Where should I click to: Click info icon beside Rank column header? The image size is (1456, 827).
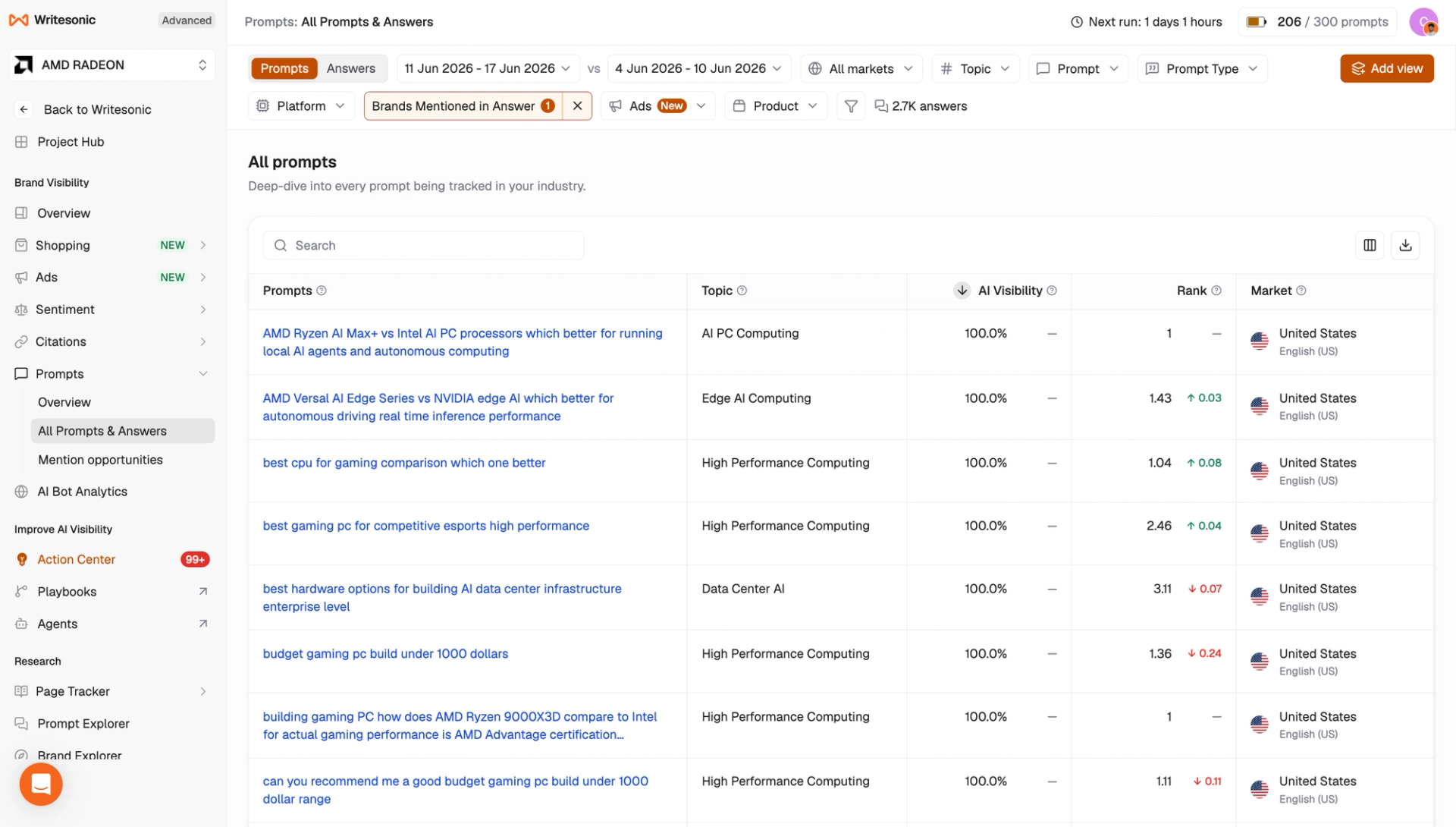click(x=1216, y=291)
